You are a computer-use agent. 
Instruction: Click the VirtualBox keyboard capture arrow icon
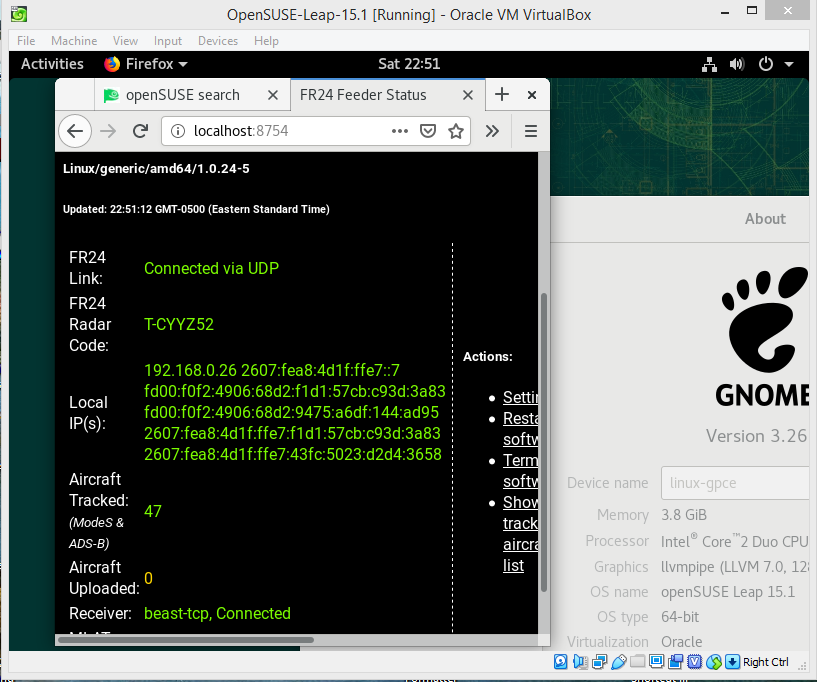coord(732,662)
